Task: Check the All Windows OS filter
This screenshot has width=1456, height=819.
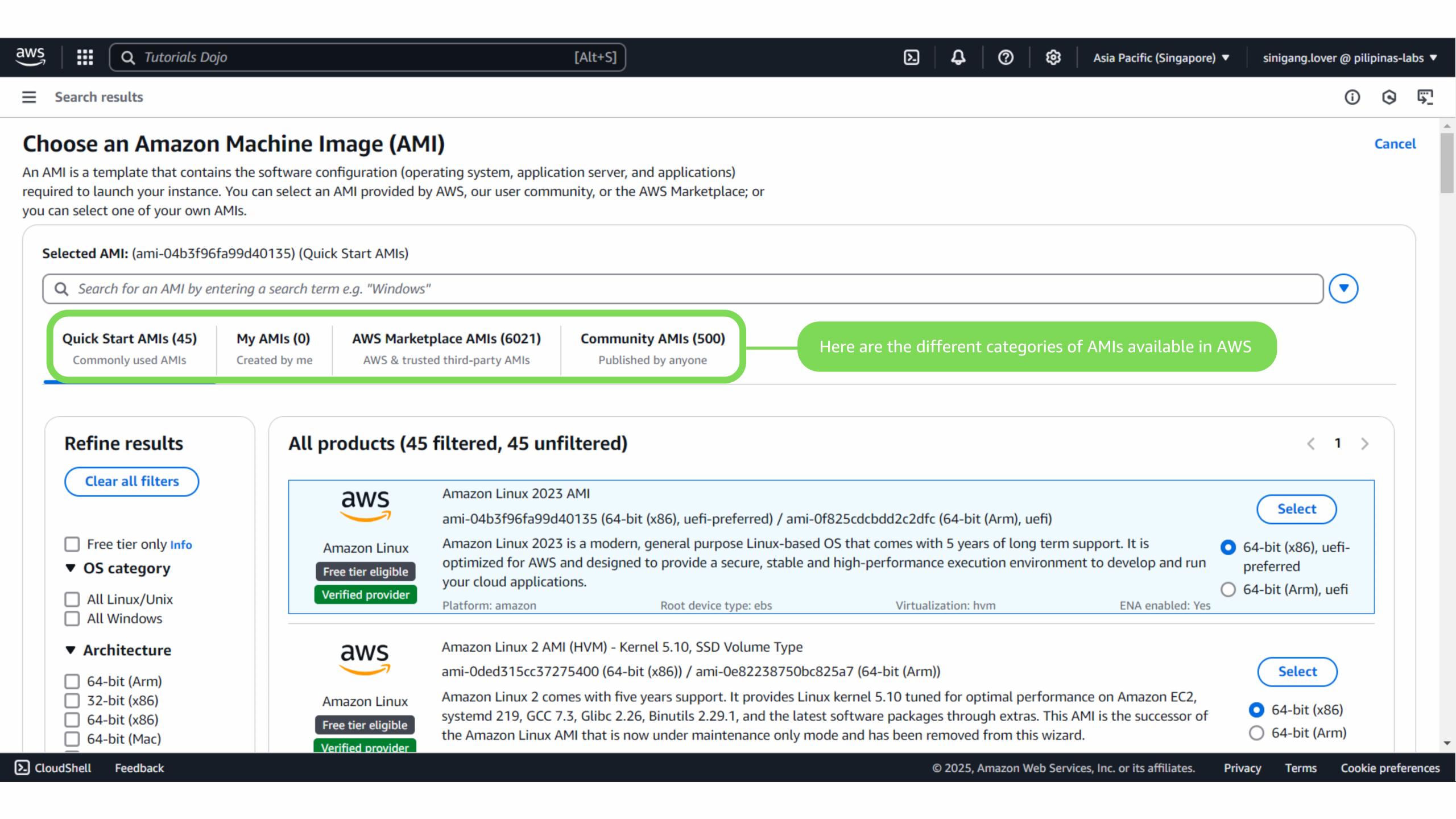Action: 72,619
